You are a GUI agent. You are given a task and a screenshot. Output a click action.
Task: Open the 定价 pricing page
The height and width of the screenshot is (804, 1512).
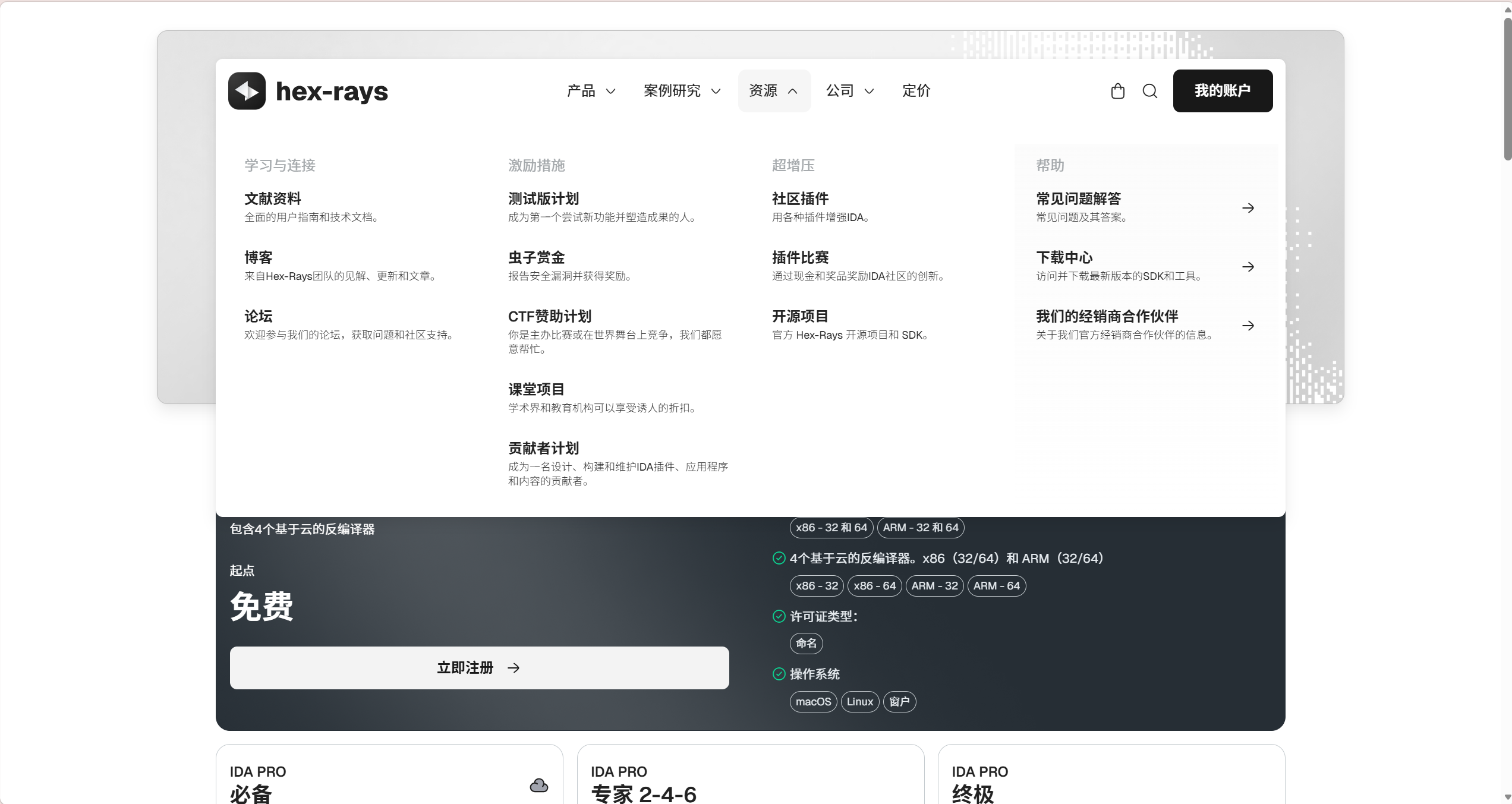[916, 91]
